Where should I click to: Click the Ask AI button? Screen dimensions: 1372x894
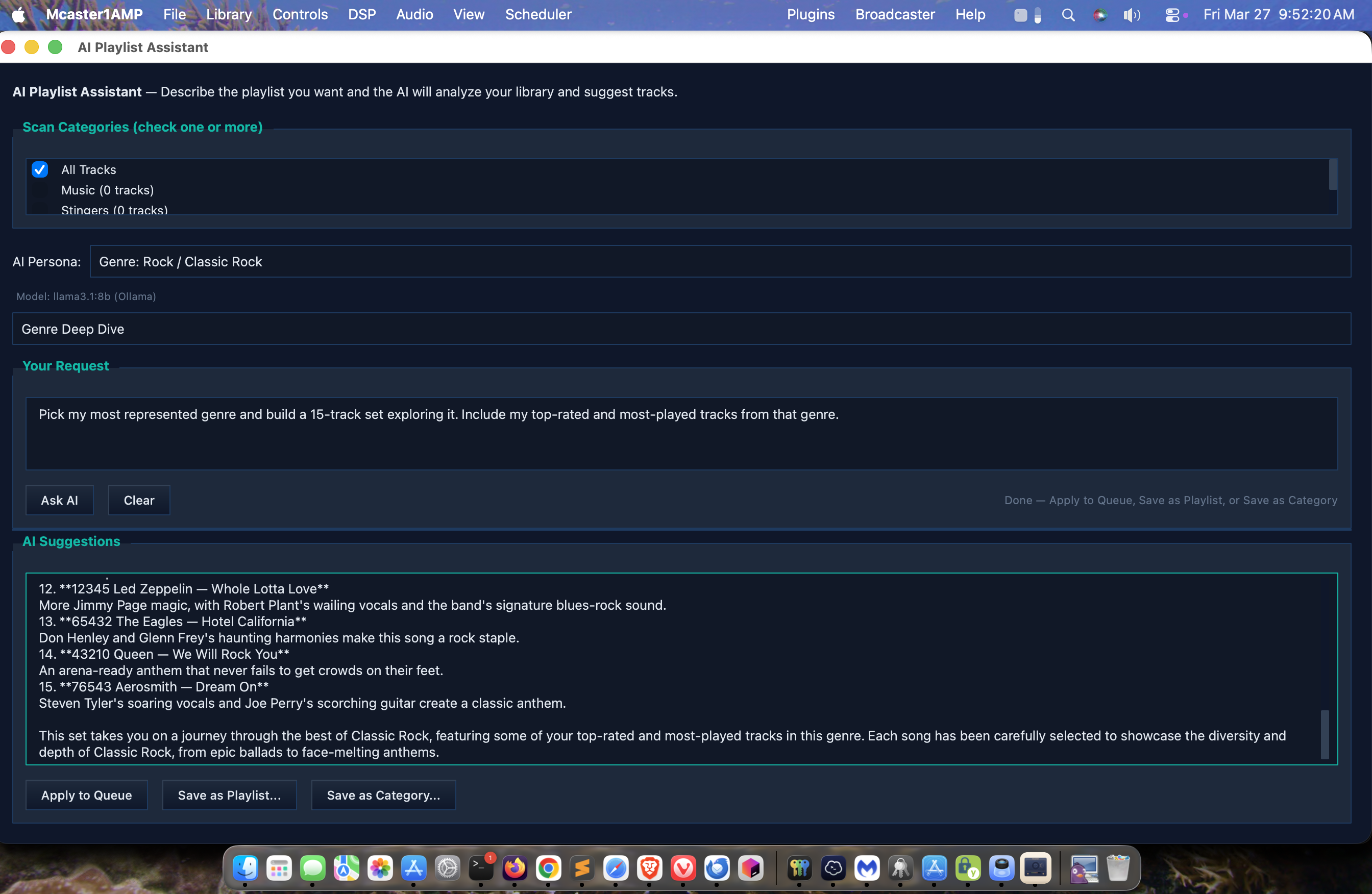[59, 500]
